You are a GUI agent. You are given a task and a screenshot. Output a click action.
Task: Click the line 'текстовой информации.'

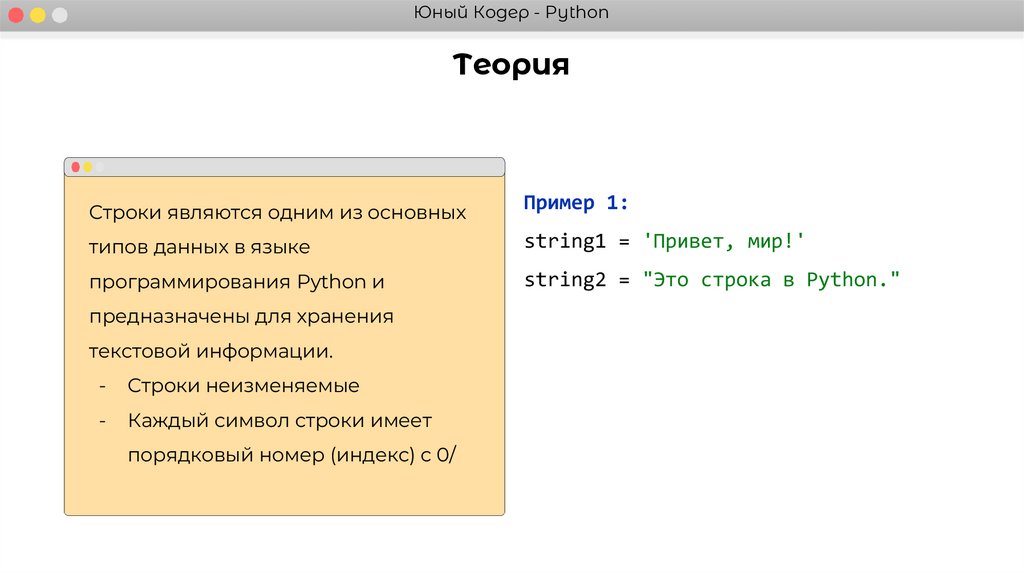211,351
